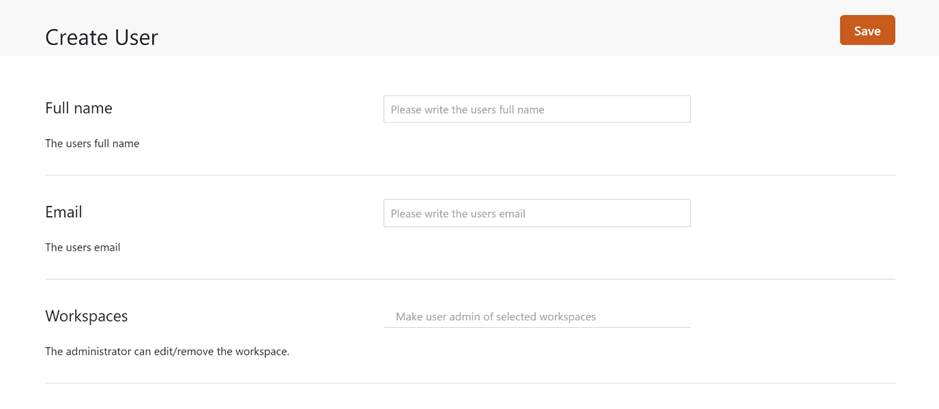The height and width of the screenshot is (409, 939).
Task: Click the divider line below Workspaces section
Action: click(x=470, y=383)
